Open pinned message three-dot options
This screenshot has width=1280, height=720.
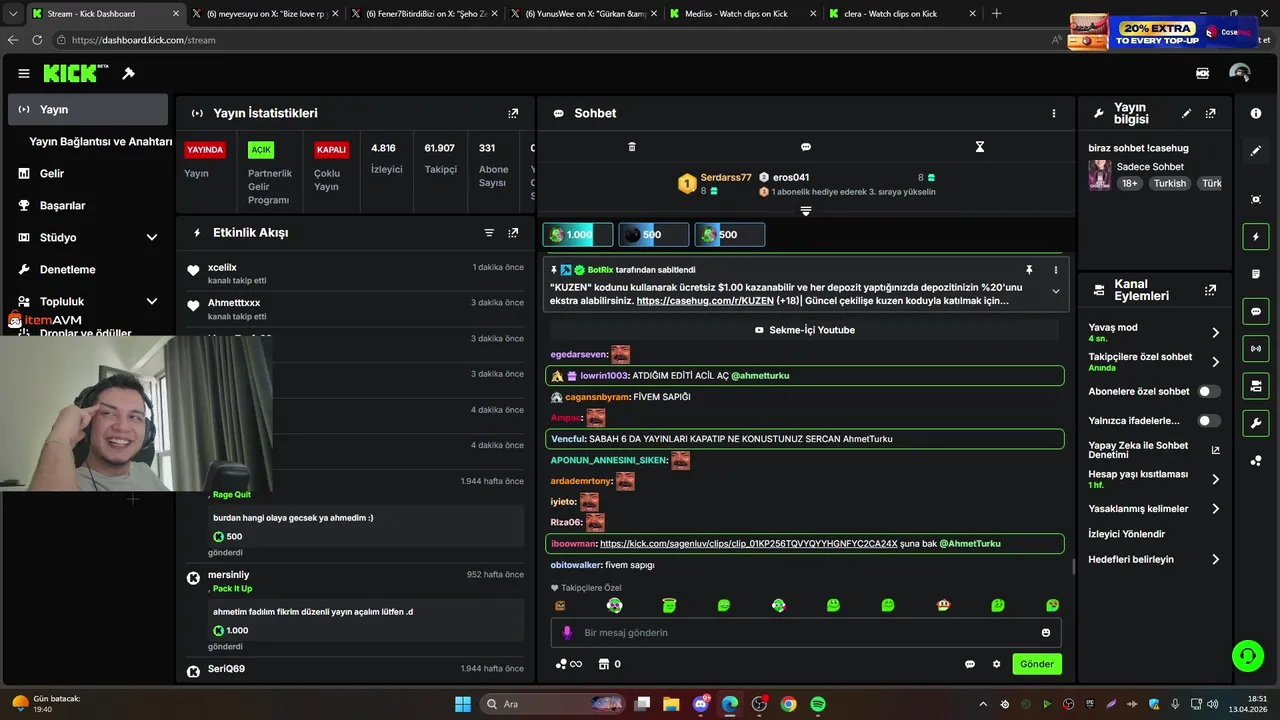[x=1055, y=270]
